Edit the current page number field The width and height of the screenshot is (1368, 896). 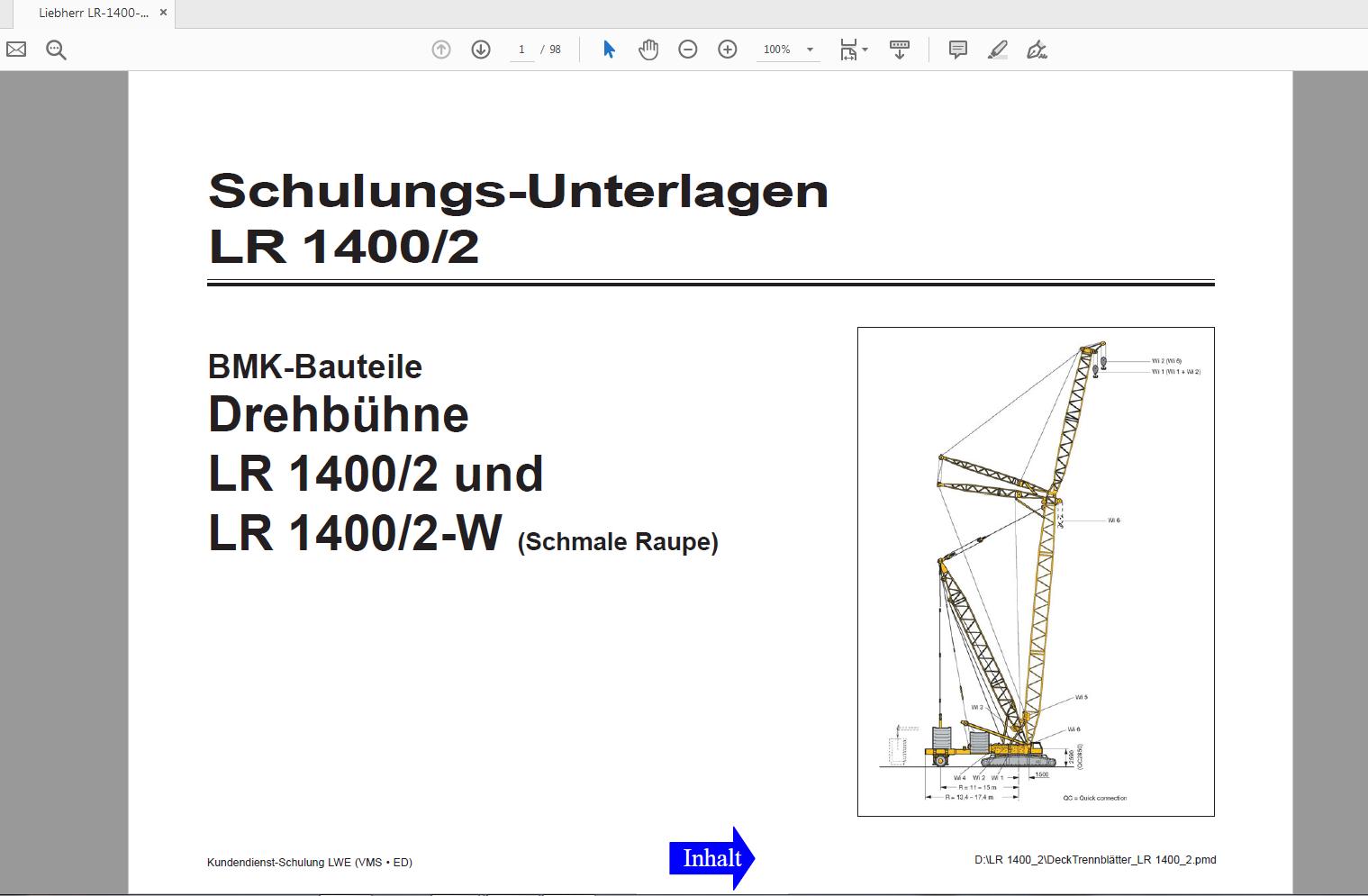(x=521, y=50)
